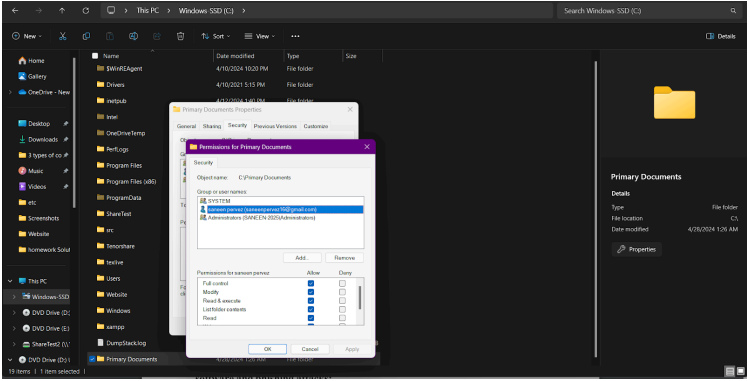Select SYSTEM in group or user names

point(280,201)
